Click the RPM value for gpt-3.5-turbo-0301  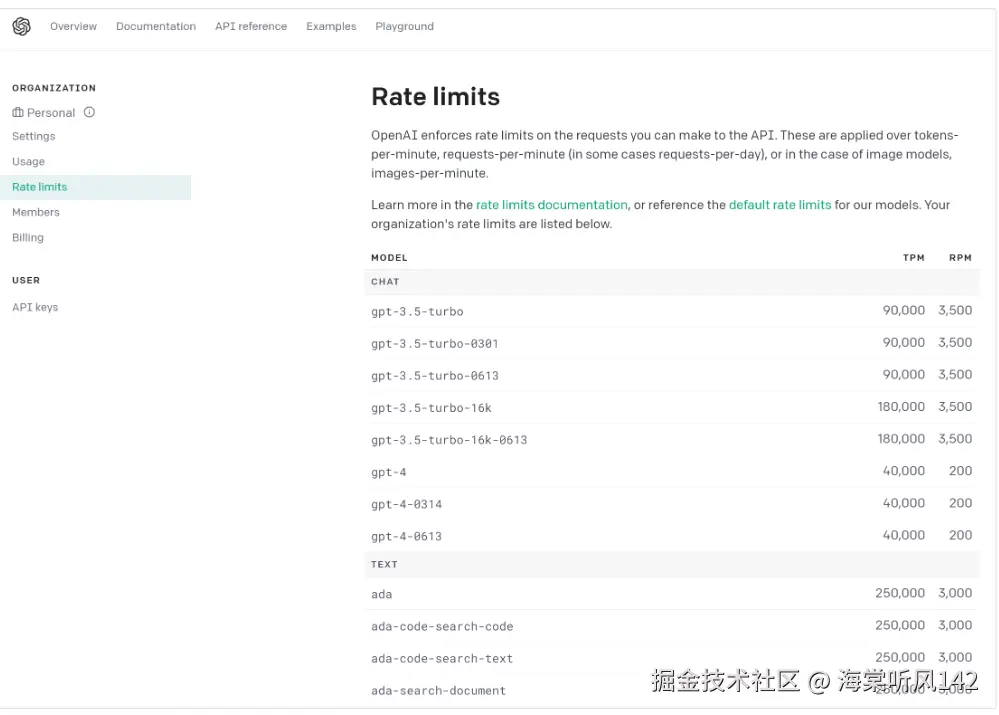[x=955, y=342]
